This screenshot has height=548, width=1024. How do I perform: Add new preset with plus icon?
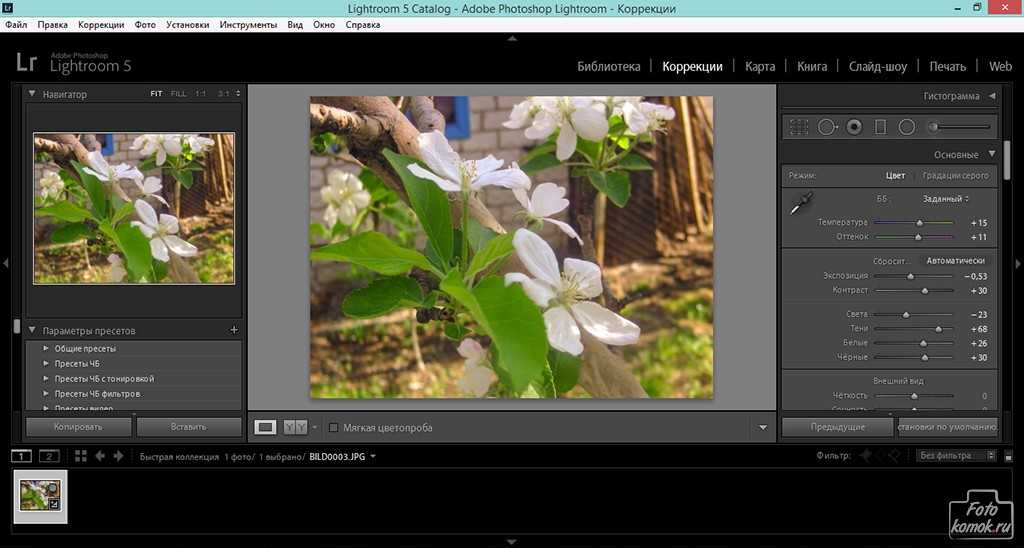pyautogui.click(x=234, y=330)
